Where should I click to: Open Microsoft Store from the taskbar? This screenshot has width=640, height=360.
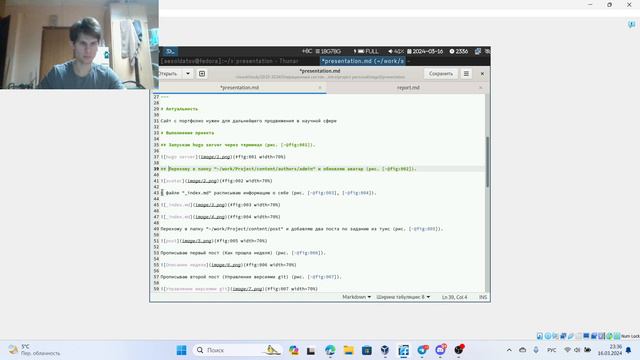[367, 350]
